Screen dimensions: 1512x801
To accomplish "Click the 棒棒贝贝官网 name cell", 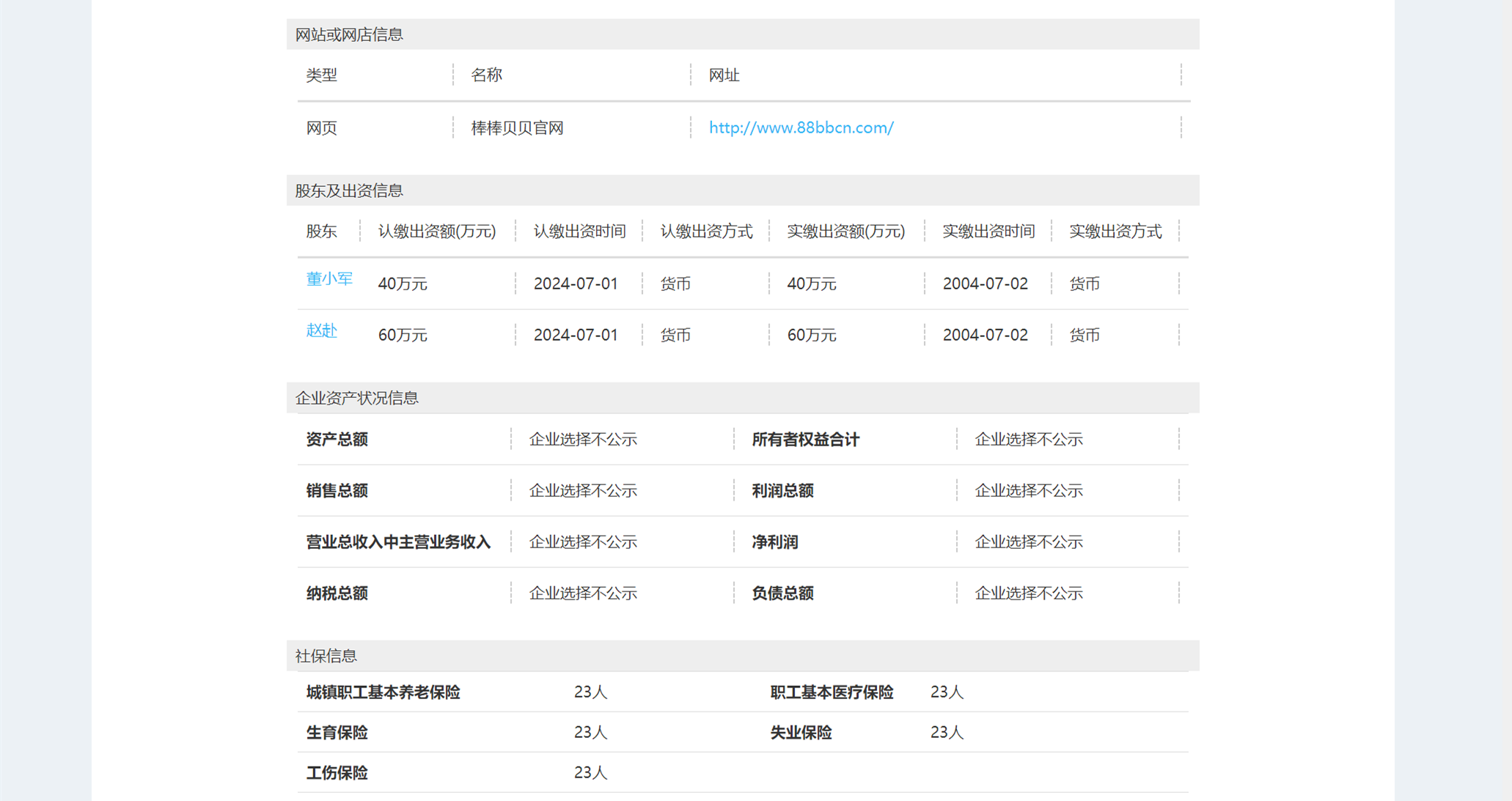I will tap(517, 128).
